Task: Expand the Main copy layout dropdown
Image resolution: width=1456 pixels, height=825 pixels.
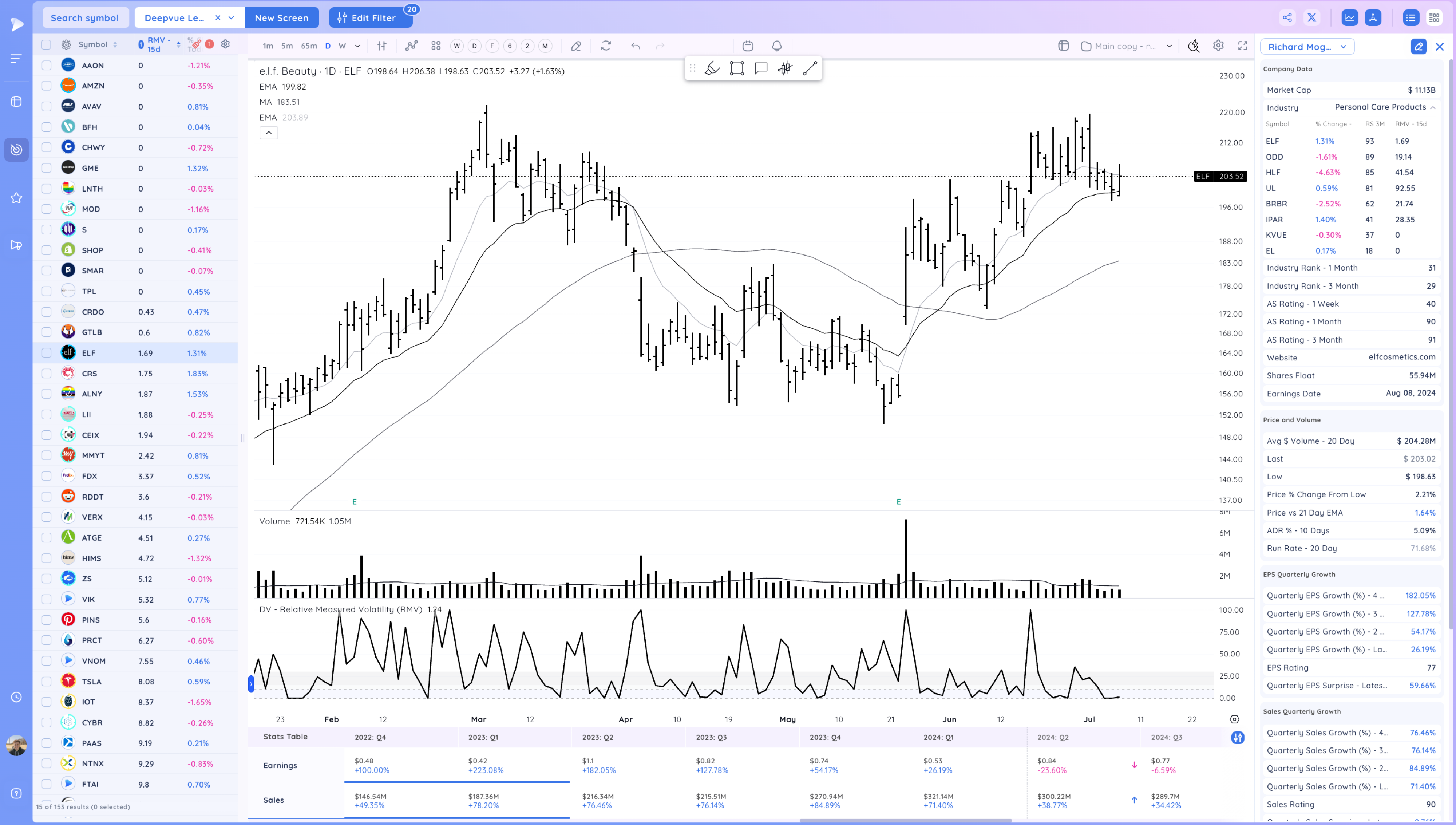Action: pyautogui.click(x=1169, y=46)
